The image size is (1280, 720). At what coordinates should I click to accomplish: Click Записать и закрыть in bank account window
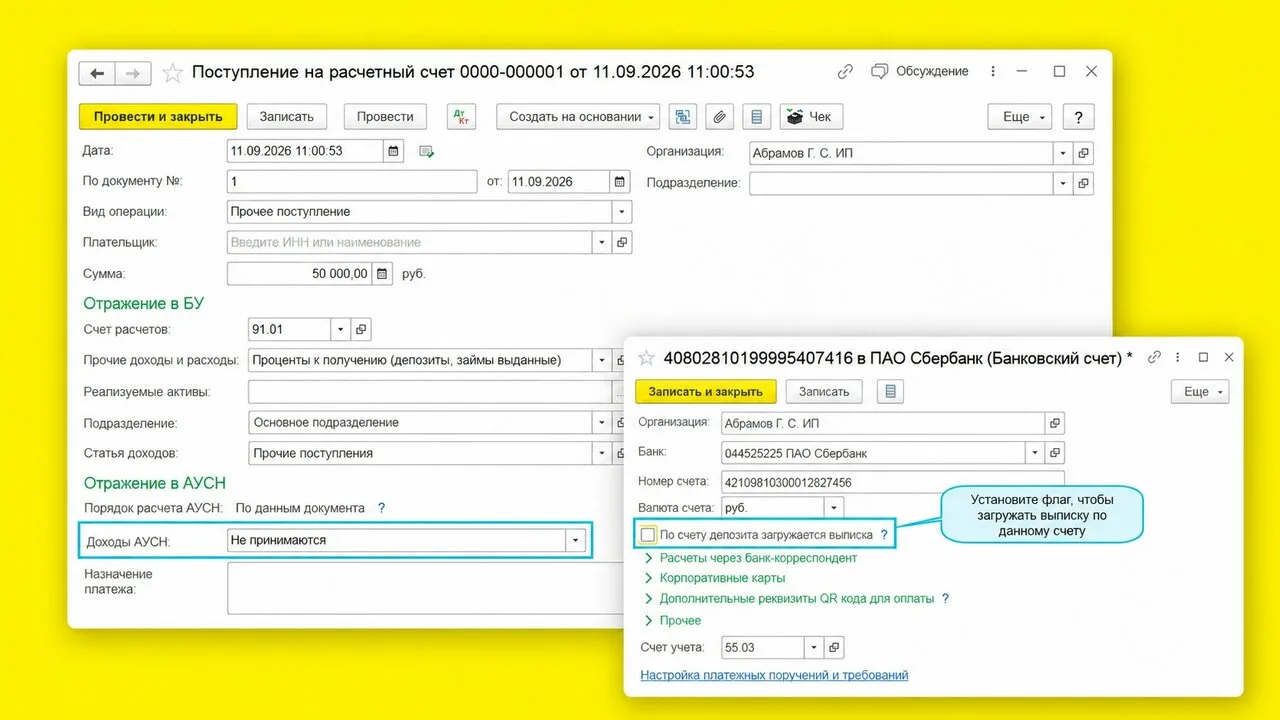click(705, 392)
